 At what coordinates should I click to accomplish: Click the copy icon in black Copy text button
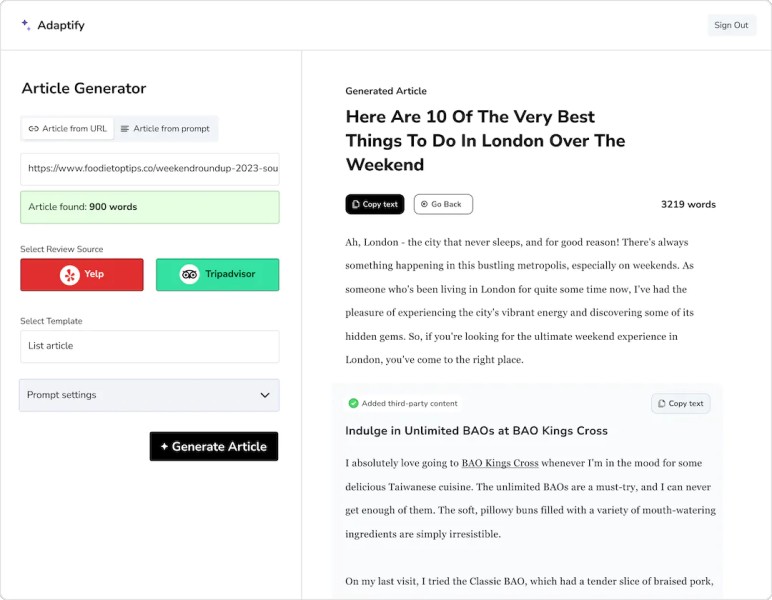pos(355,204)
